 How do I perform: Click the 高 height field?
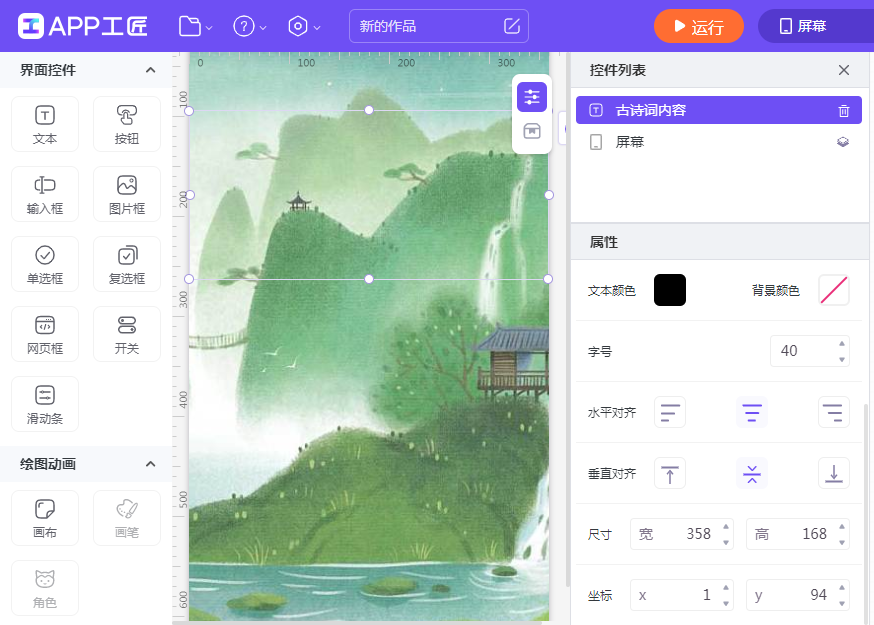point(798,534)
